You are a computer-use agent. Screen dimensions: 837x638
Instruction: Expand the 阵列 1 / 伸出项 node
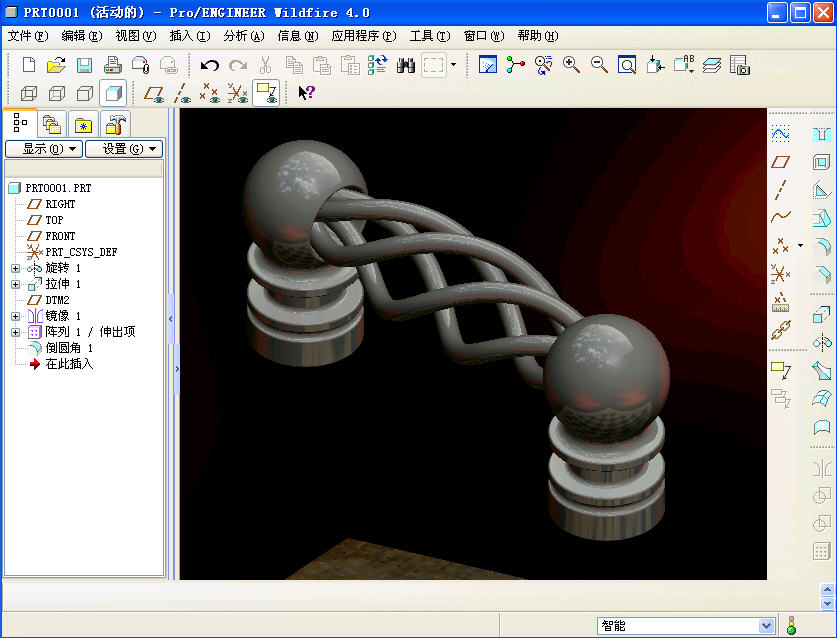click(x=15, y=332)
